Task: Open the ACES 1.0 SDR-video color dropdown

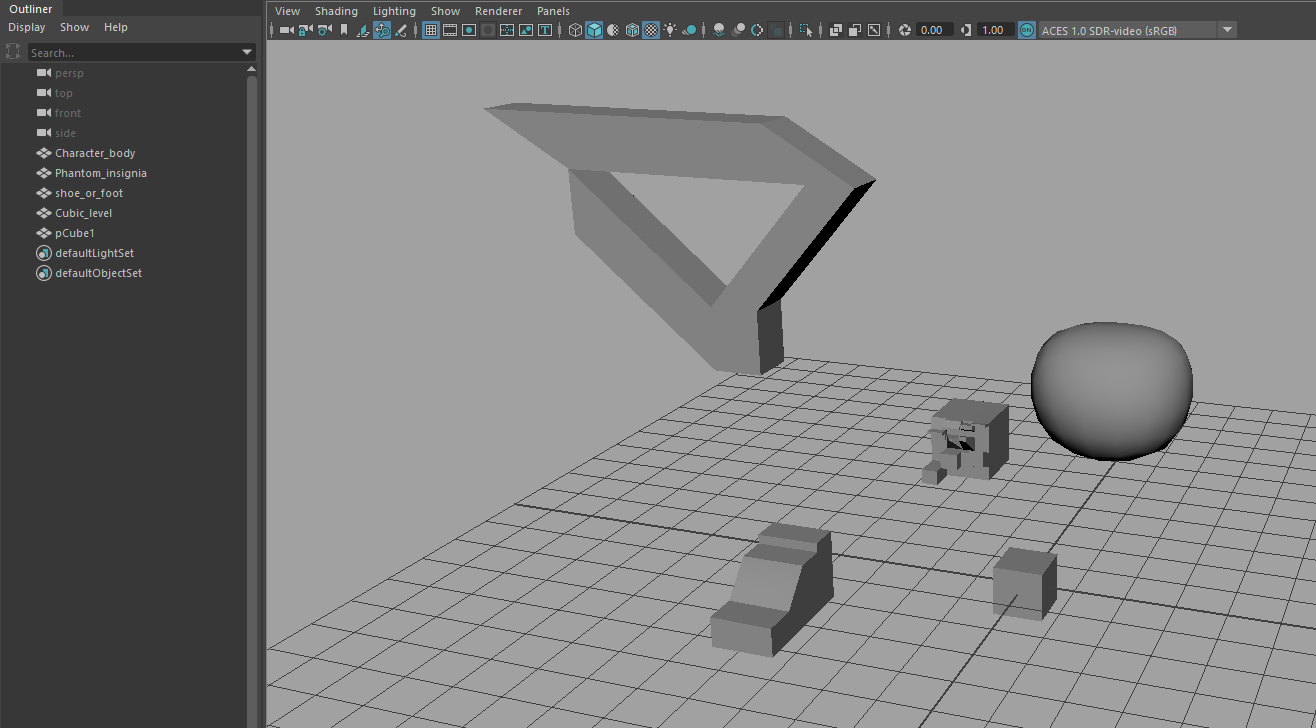Action: (x=1138, y=30)
